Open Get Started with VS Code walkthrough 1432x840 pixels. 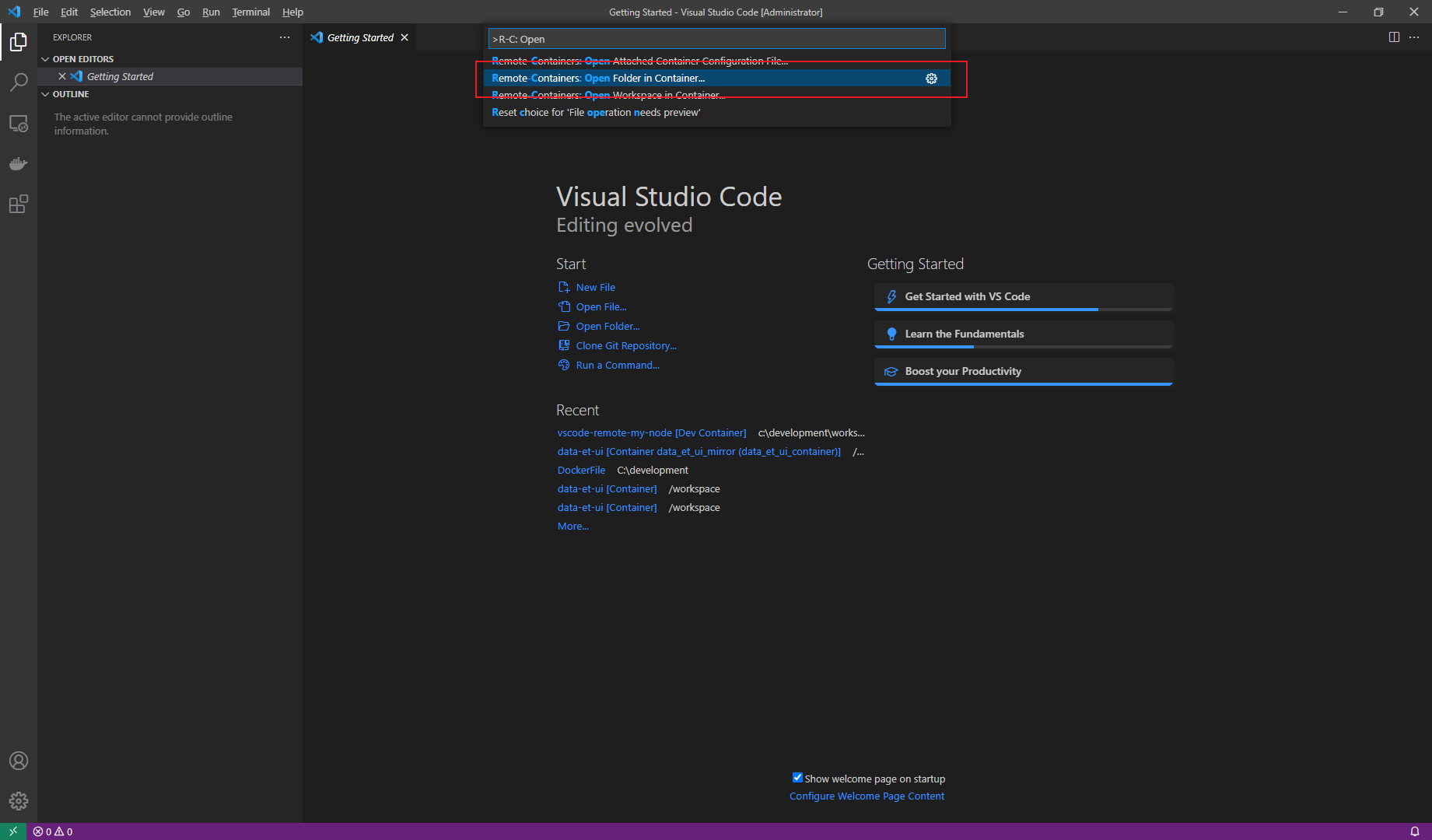pyautogui.click(x=1024, y=297)
